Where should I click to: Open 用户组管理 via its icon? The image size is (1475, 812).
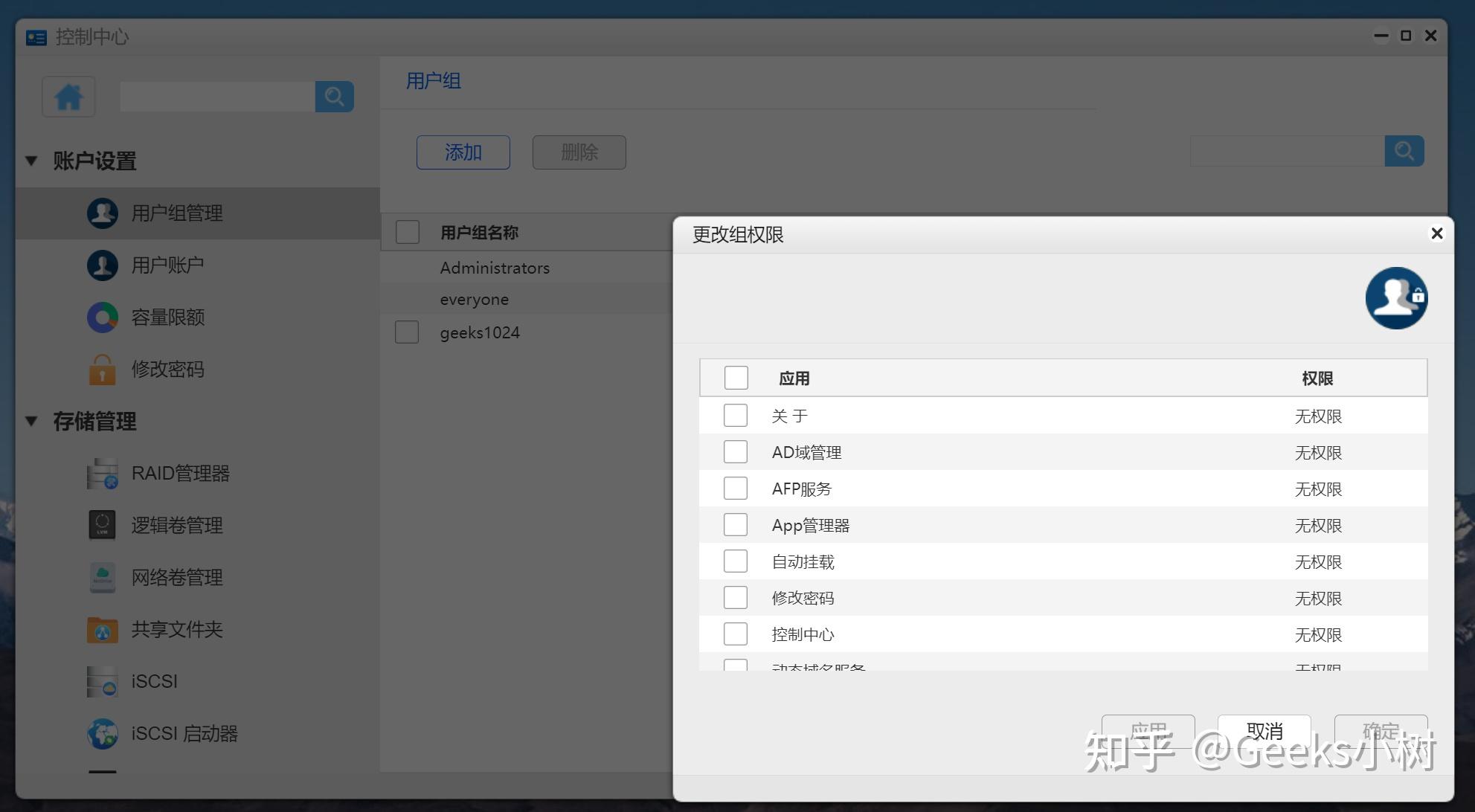point(103,213)
